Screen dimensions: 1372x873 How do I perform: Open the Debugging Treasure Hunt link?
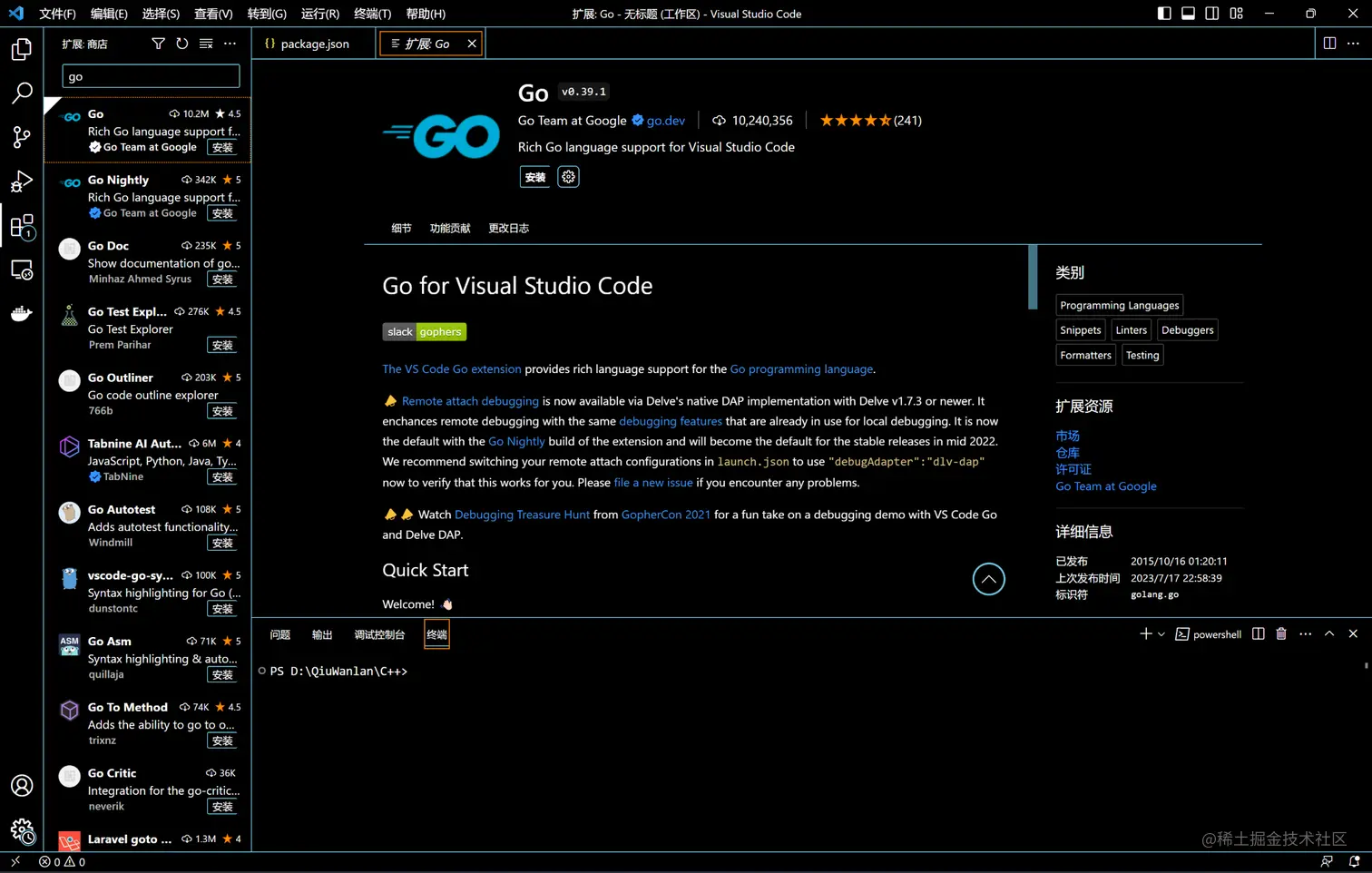click(522, 515)
